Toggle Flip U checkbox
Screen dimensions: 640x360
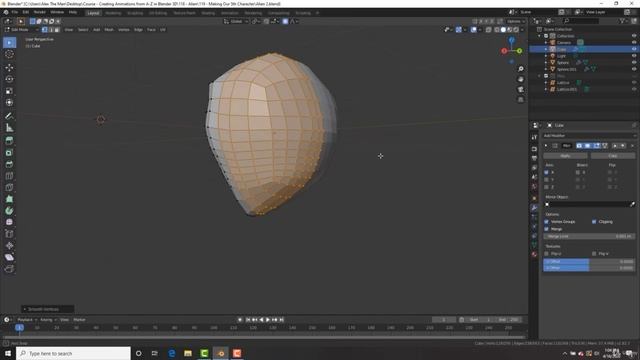[547, 254]
